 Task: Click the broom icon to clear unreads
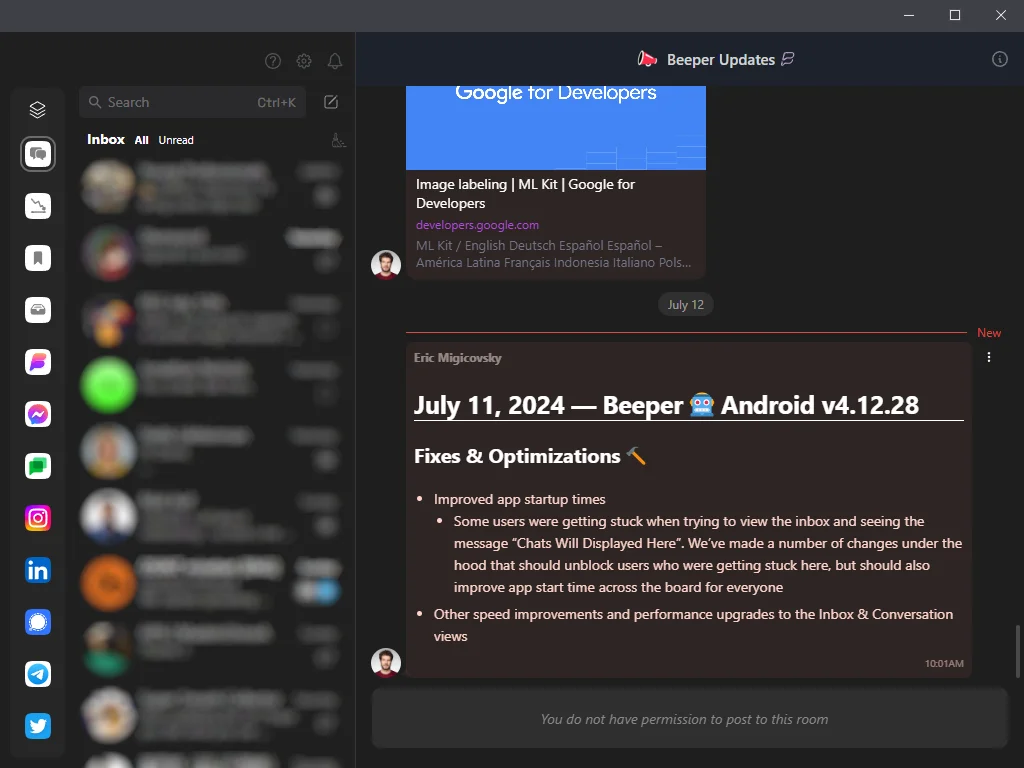click(339, 140)
